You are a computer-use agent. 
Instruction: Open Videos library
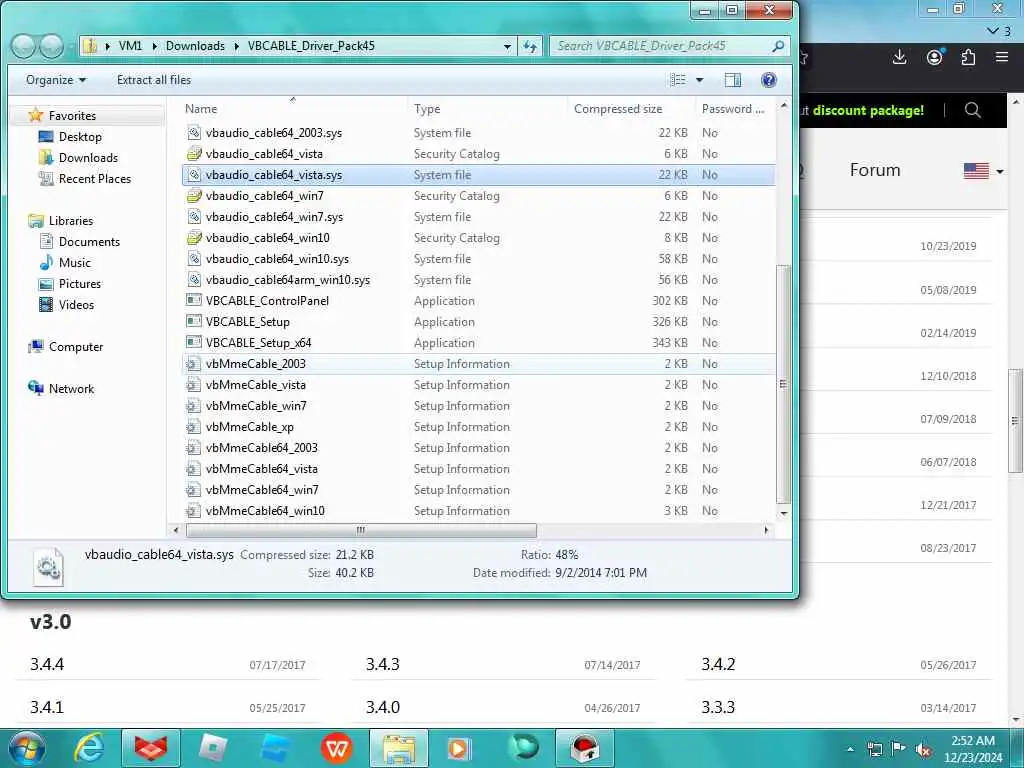[x=76, y=304]
